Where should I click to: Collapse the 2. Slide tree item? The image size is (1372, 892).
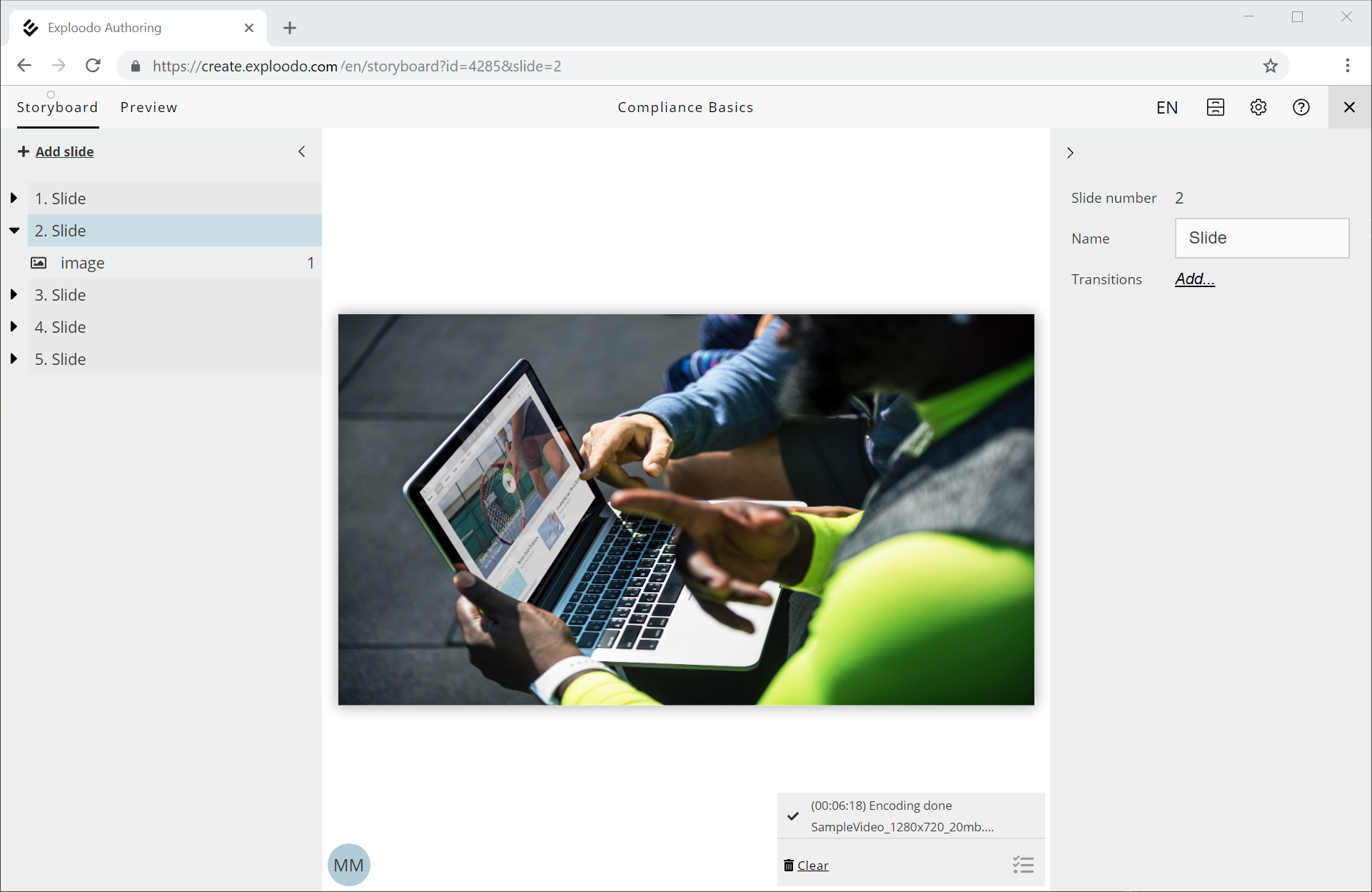tap(14, 231)
